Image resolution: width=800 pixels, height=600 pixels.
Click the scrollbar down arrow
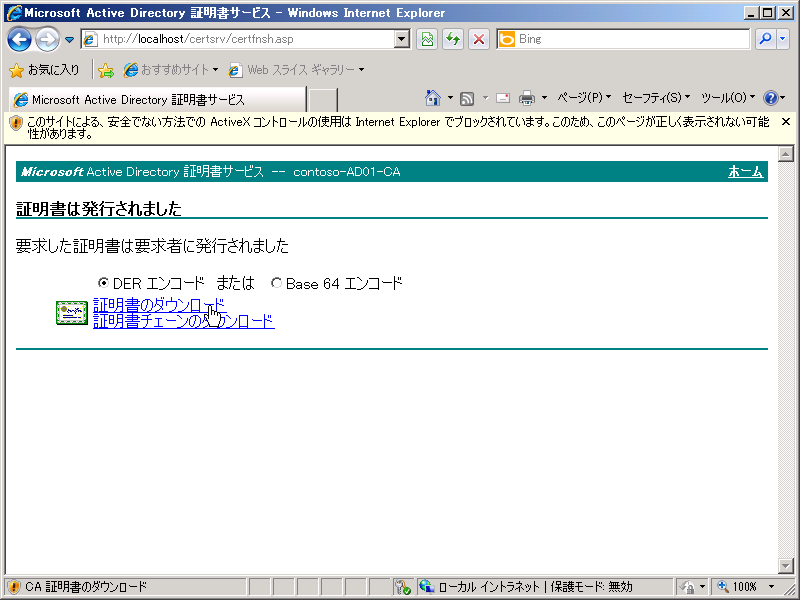click(x=786, y=565)
